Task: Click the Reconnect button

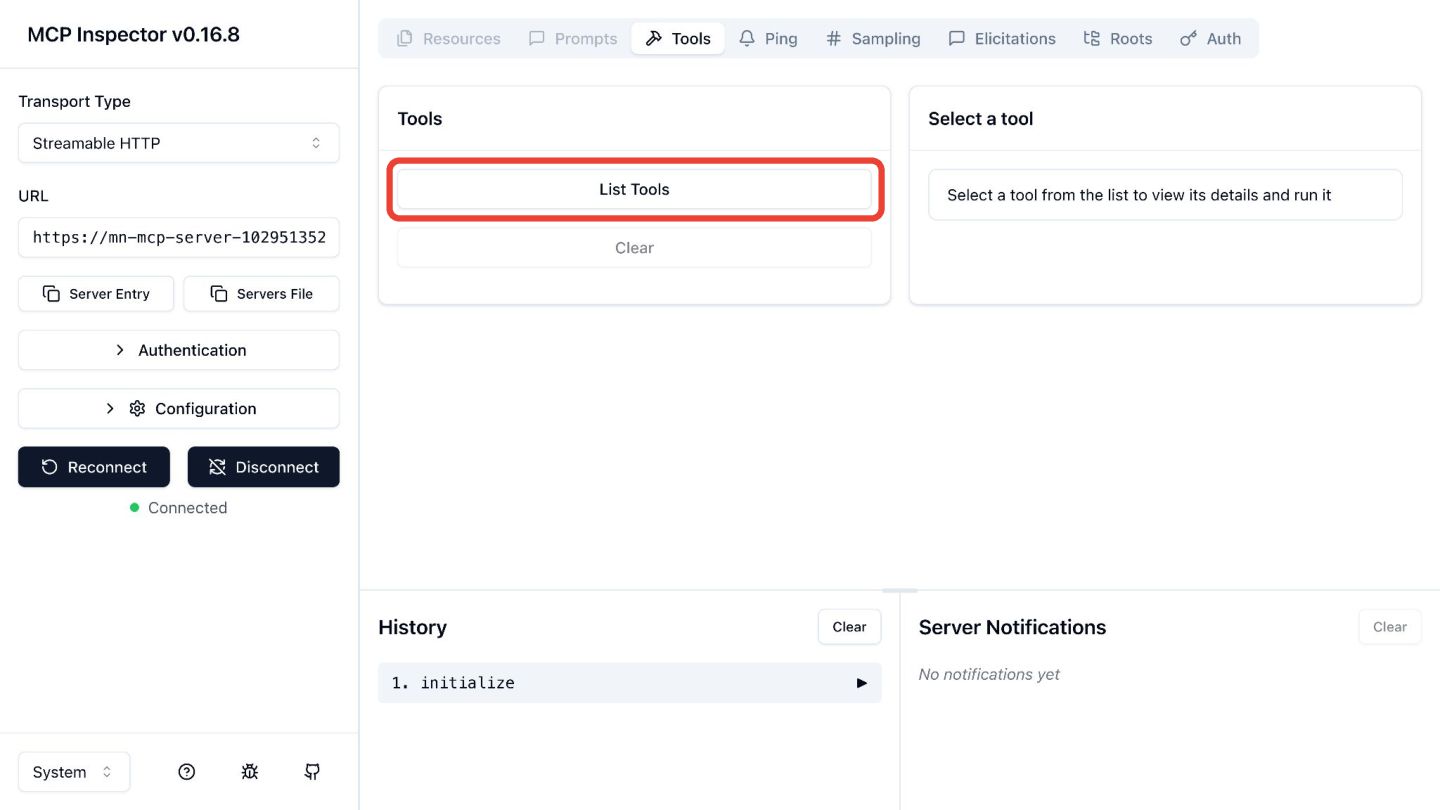Action: (94, 467)
